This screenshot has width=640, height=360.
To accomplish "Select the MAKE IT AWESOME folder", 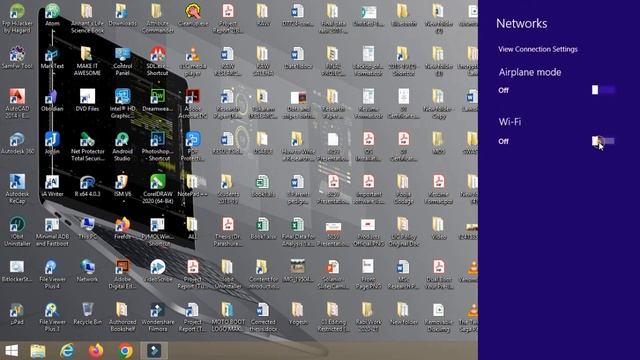I will pos(87,61).
